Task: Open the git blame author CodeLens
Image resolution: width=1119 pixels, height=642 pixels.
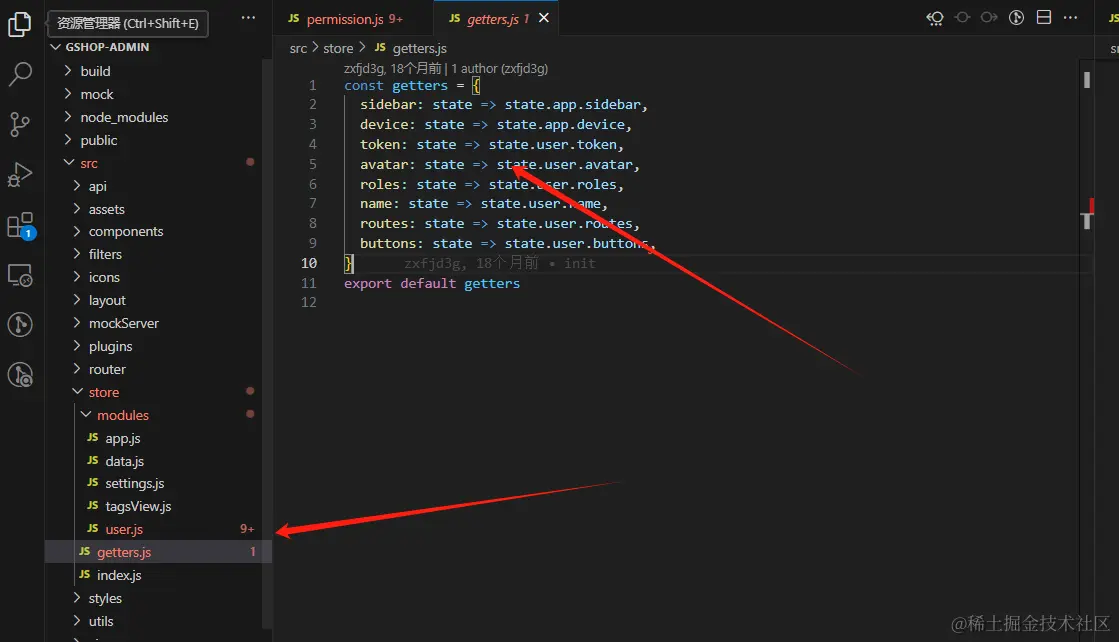Action: (x=393, y=68)
